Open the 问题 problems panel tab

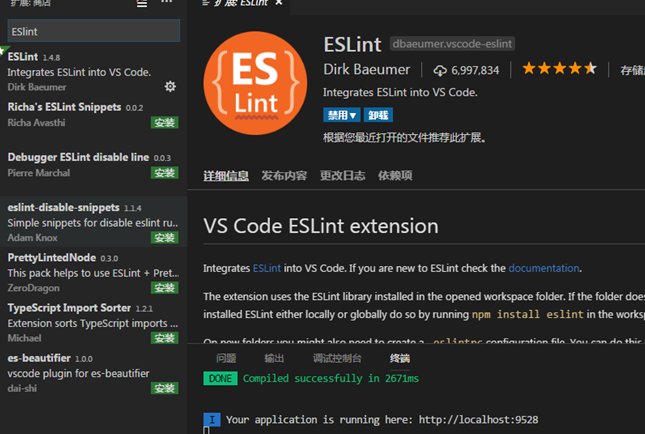pyautogui.click(x=226, y=358)
